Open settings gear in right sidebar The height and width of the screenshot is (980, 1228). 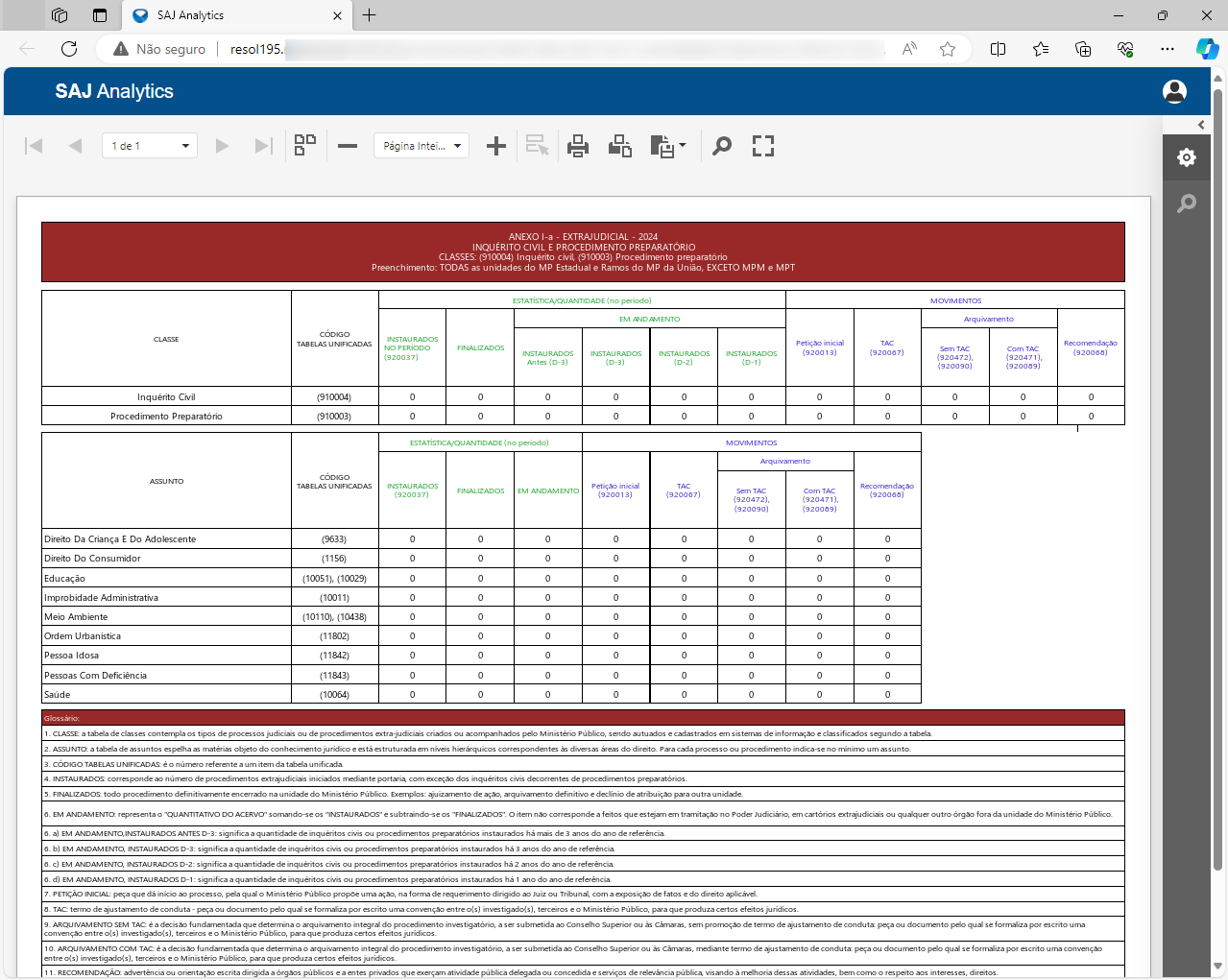point(1187,157)
